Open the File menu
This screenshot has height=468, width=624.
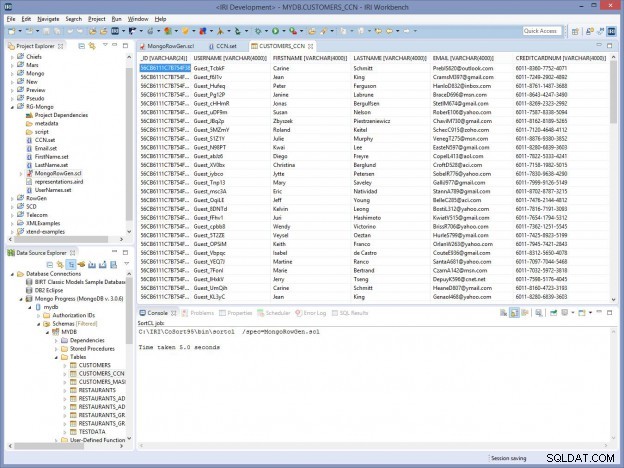coord(11,19)
